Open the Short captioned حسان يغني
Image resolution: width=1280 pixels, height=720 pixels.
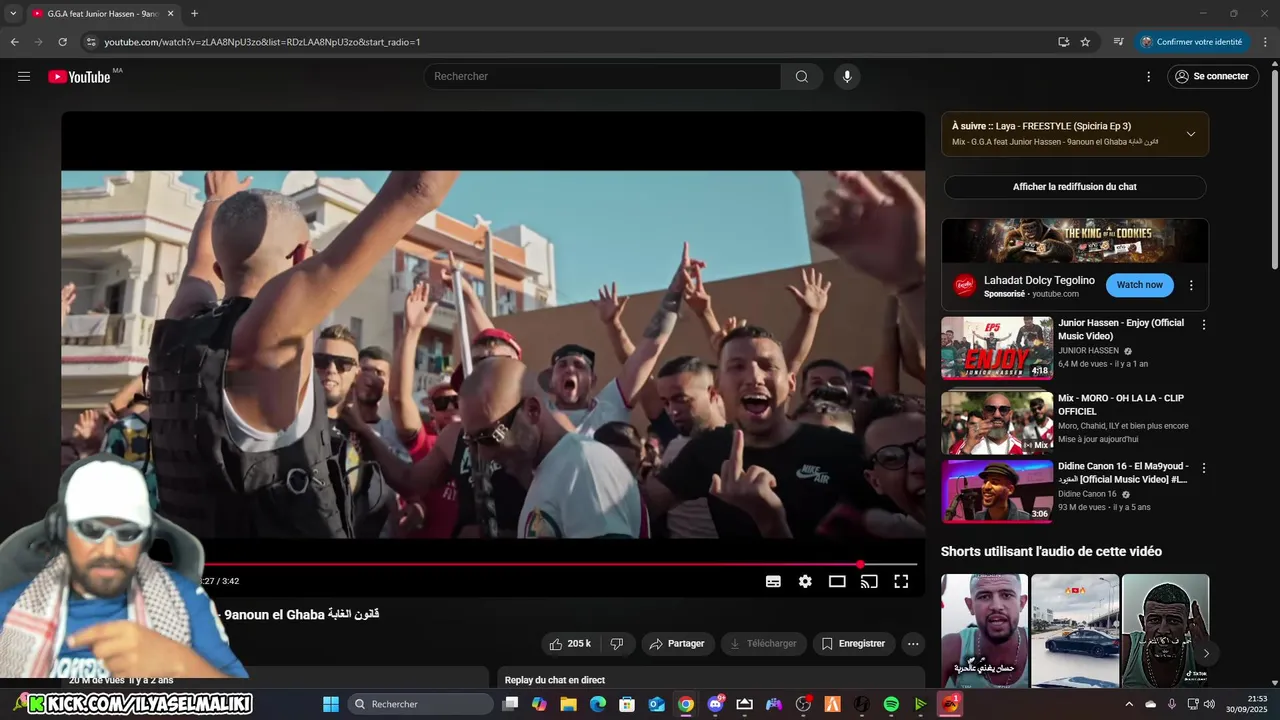[984, 631]
